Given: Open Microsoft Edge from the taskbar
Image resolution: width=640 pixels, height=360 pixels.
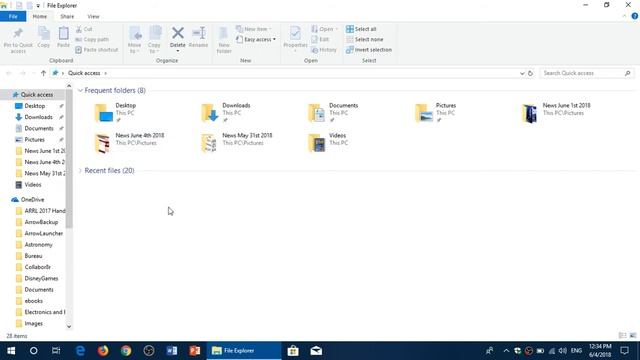Looking at the screenshot, I should click(80, 351).
